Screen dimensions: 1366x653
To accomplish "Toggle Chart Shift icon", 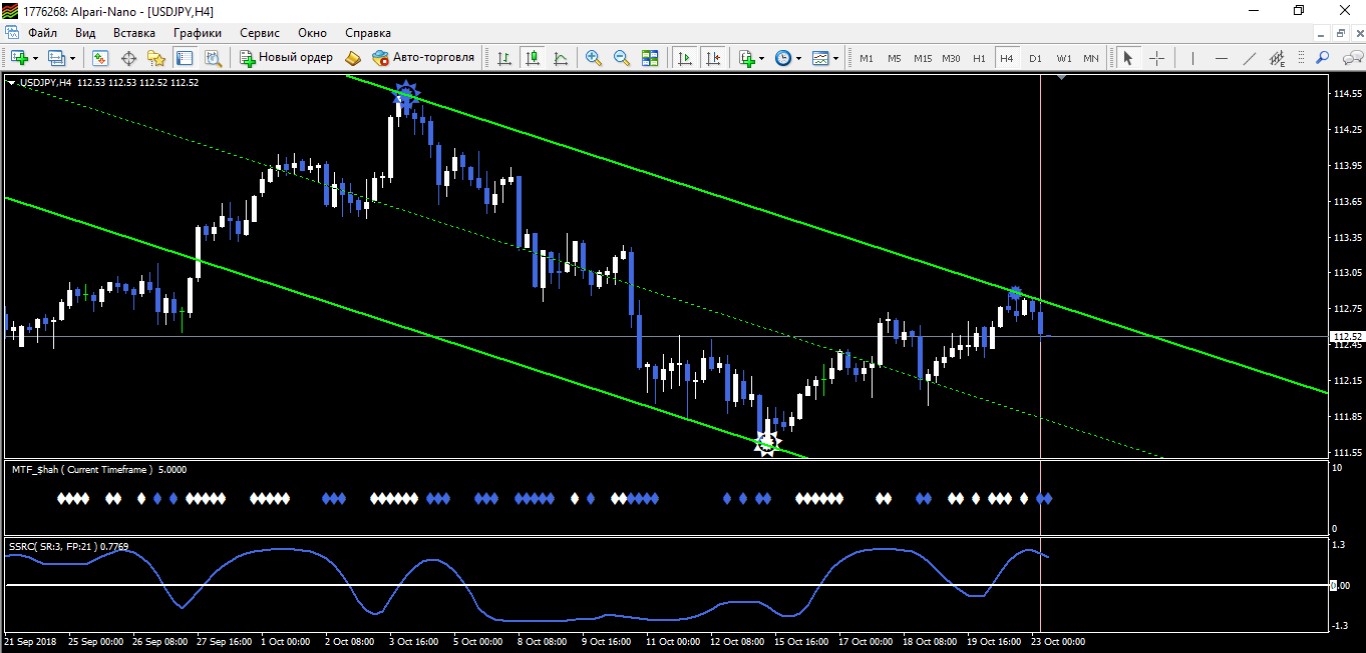I will tap(714, 58).
